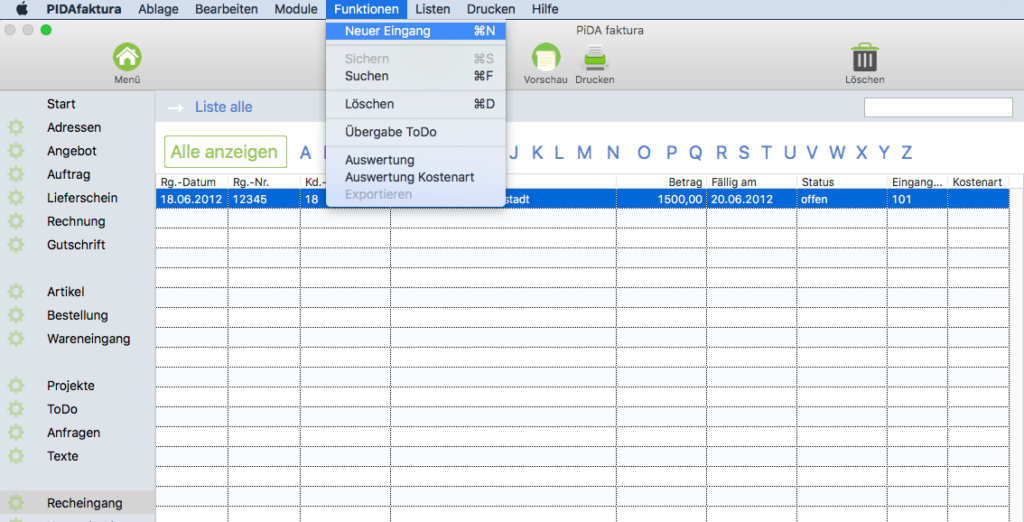Filter by letter Q
Screen dimensions: 1024x522
(696, 152)
